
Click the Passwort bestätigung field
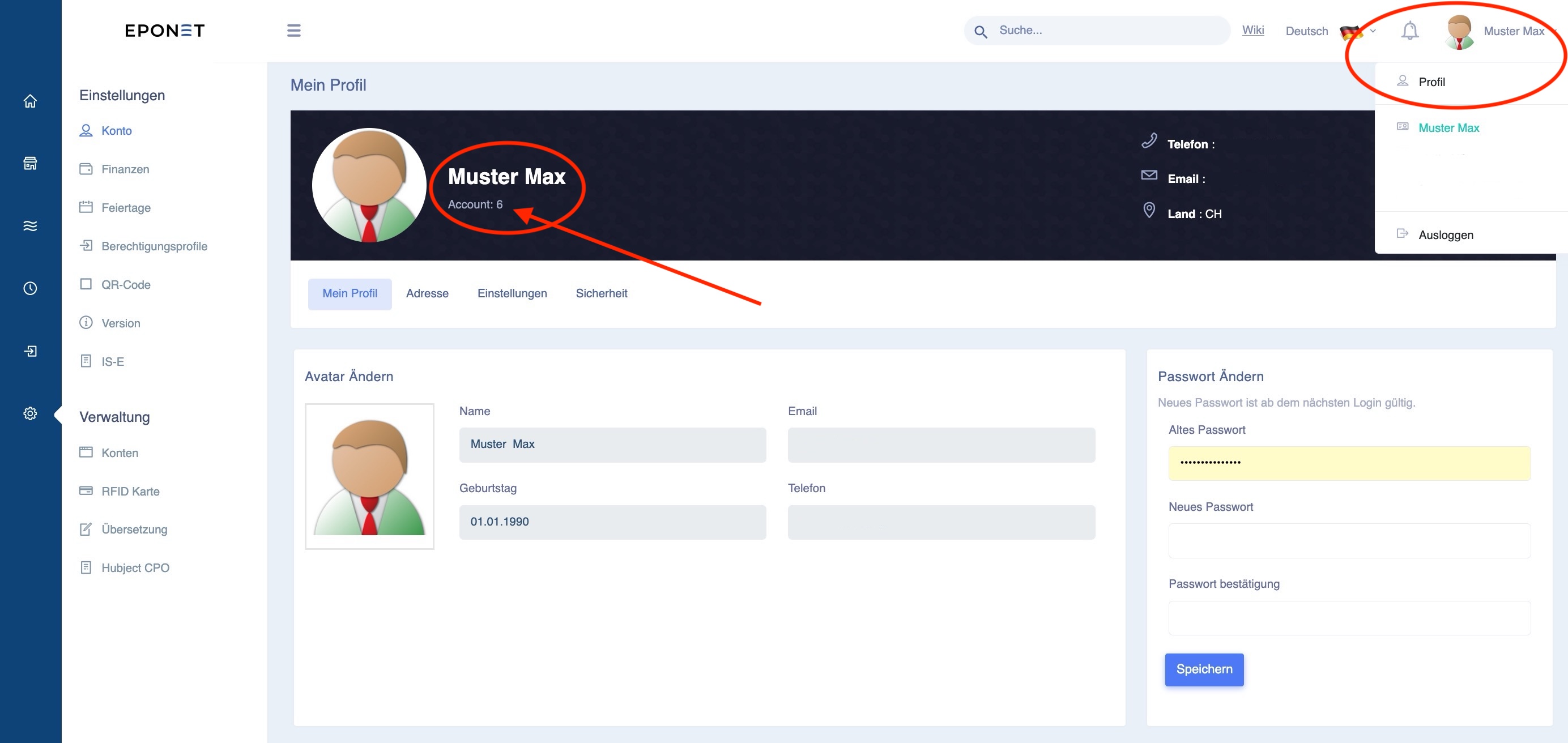pyautogui.click(x=1349, y=618)
